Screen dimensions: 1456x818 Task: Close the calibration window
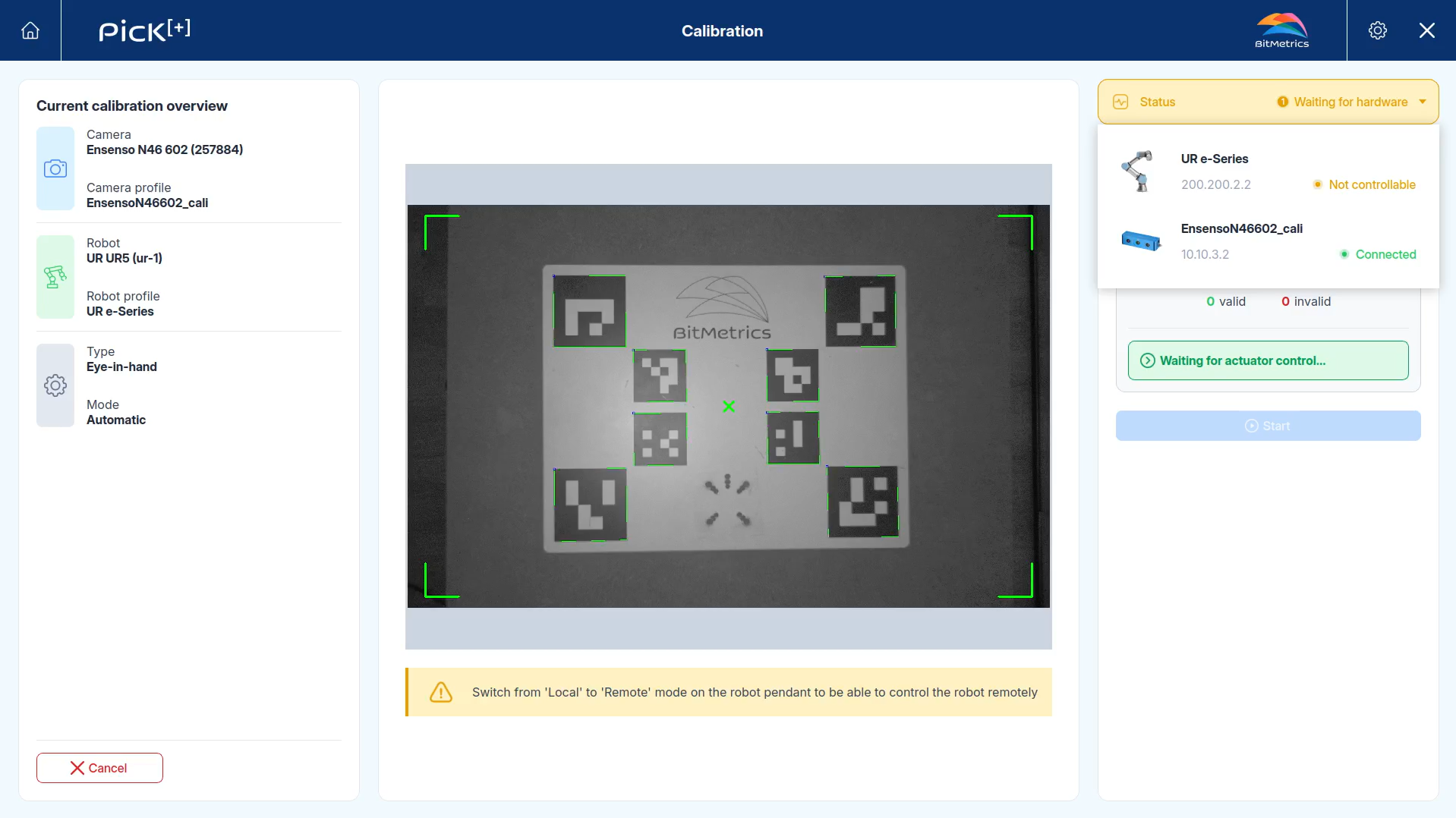pos(1427,30)
